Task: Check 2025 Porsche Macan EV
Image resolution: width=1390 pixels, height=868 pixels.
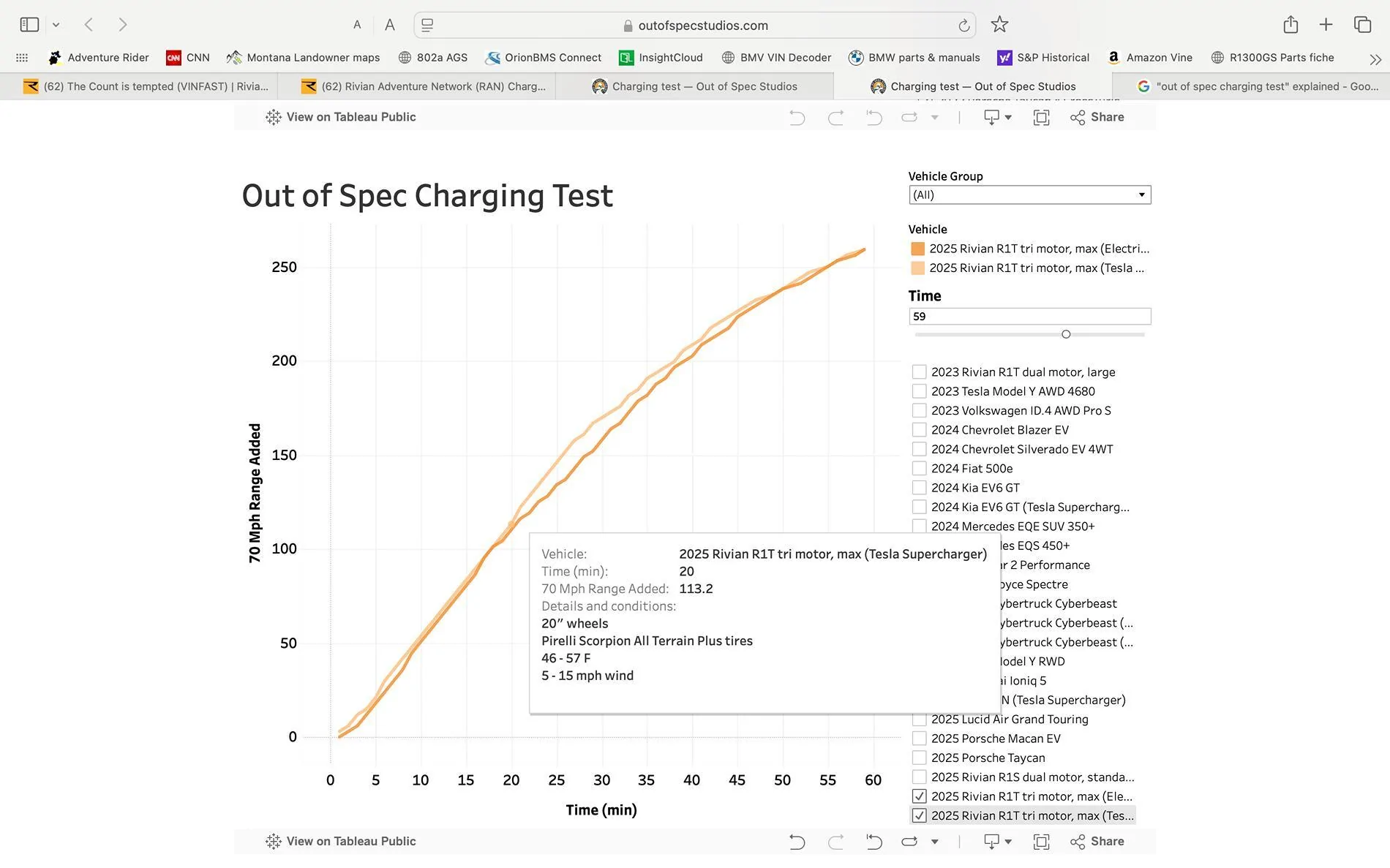Action: (920, 739)
